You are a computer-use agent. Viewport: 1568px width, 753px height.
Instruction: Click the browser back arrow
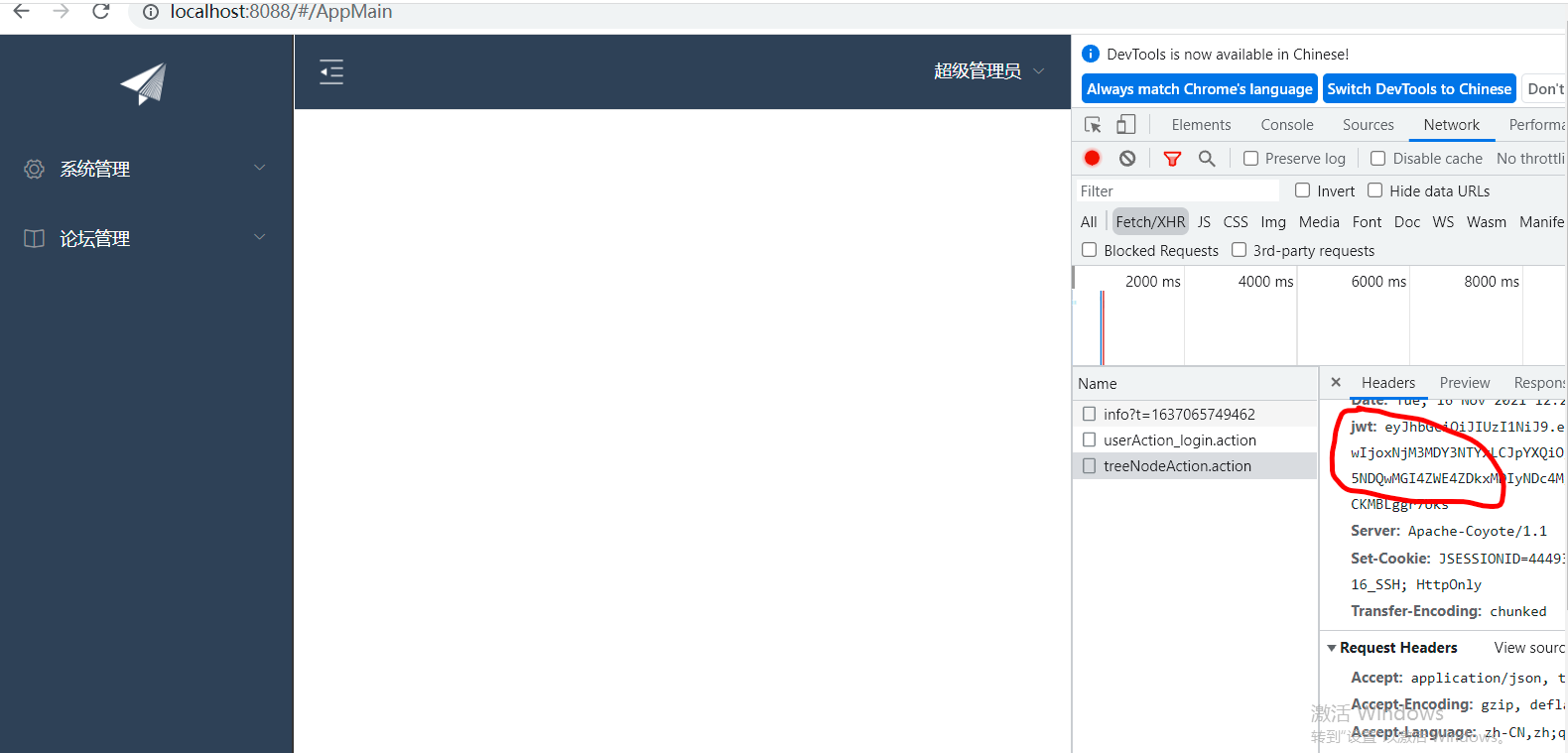click(x=21, y=11)
